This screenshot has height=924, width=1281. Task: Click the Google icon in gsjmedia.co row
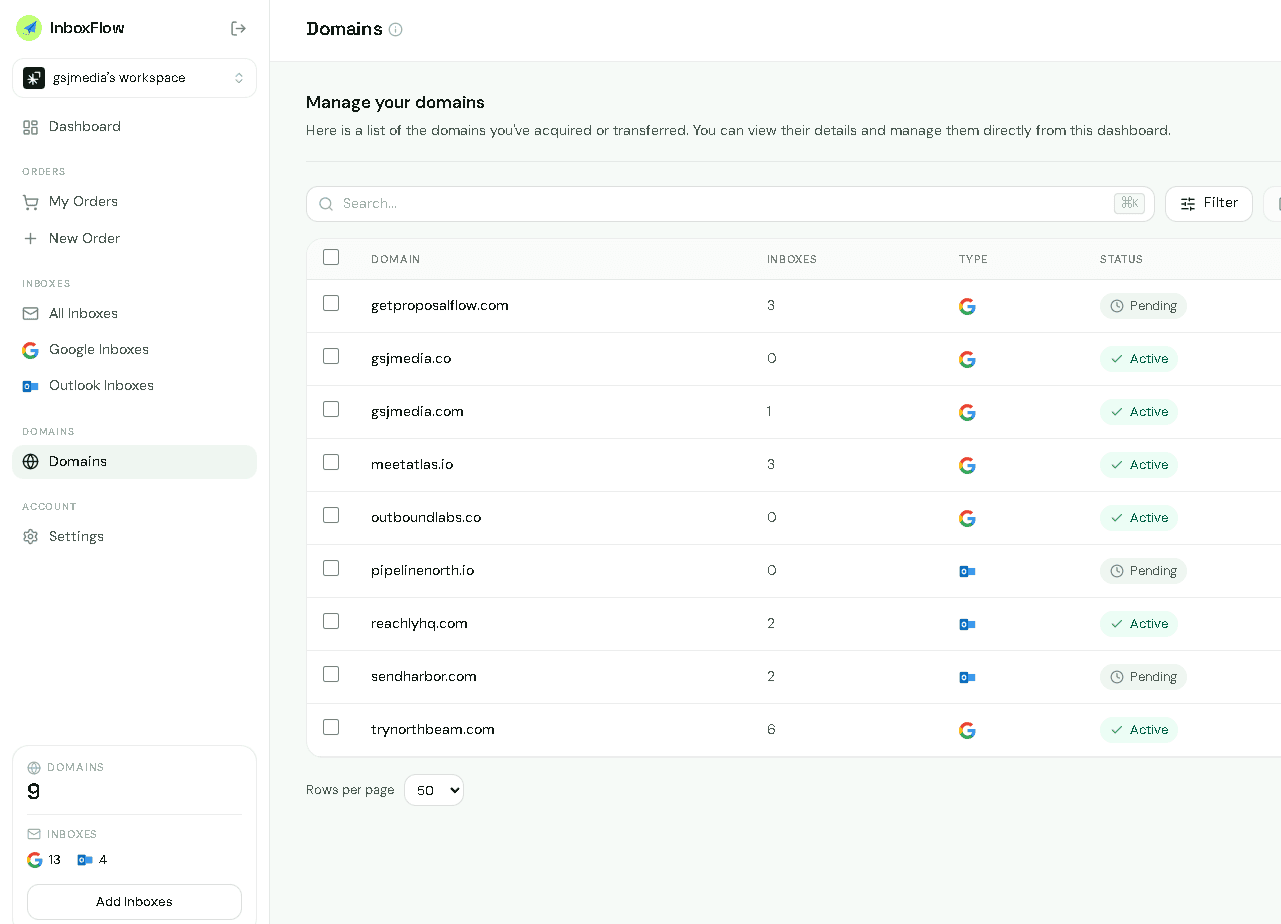(967, 359)
